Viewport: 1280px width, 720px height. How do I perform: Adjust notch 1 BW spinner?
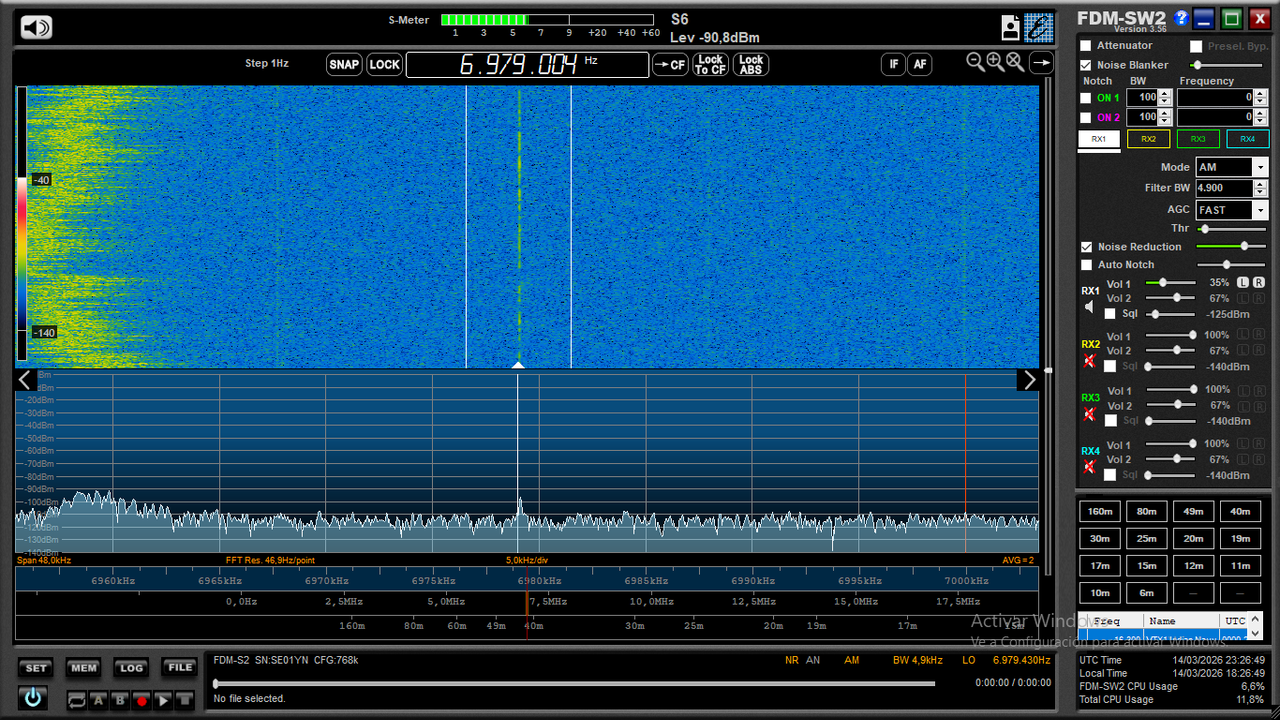(1165, 98)
